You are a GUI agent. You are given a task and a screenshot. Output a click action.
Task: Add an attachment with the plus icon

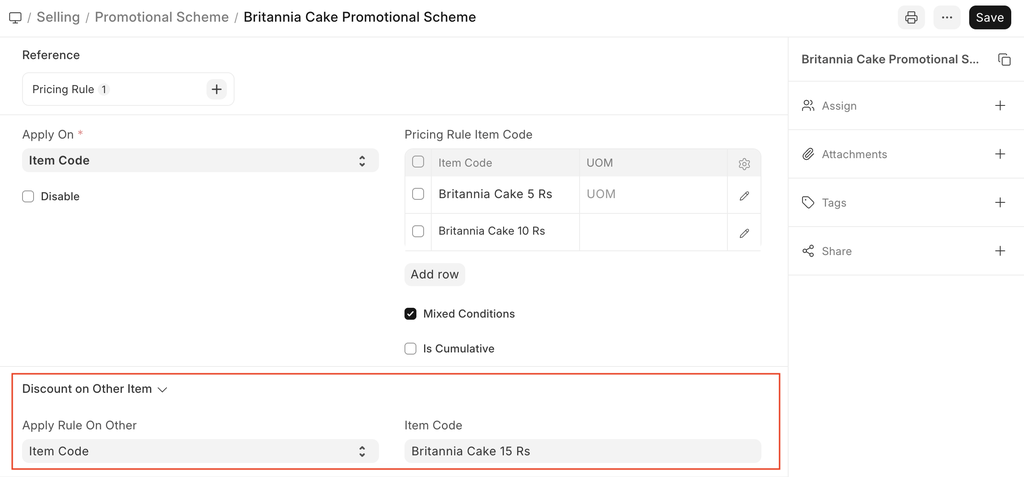click(x=1000, y=154)
